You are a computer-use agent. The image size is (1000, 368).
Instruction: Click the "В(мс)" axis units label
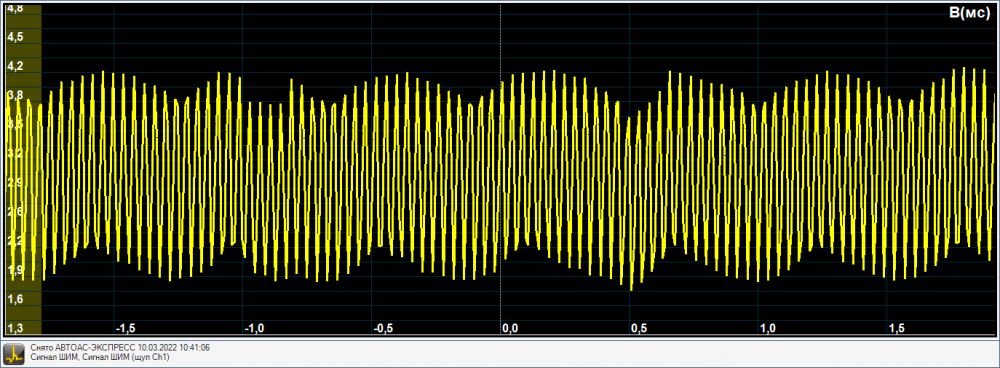pos(969,14)
